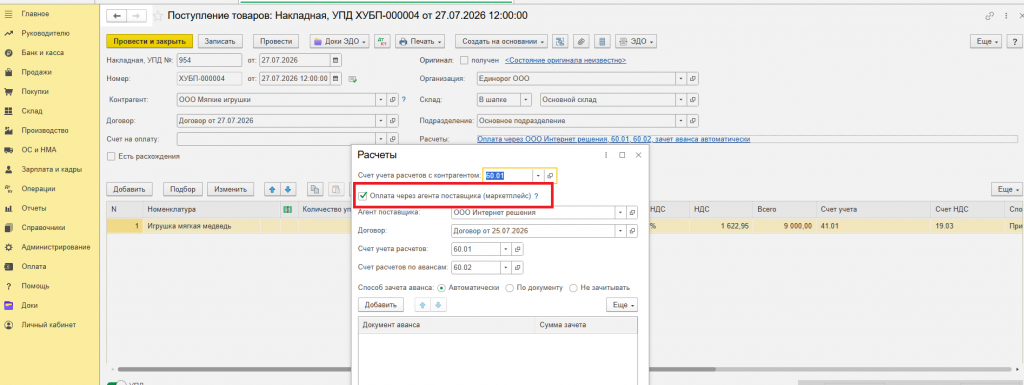Expand the Создать на основании dropdown
This screenshot has width=1024, height=385.
coord(502,41)
